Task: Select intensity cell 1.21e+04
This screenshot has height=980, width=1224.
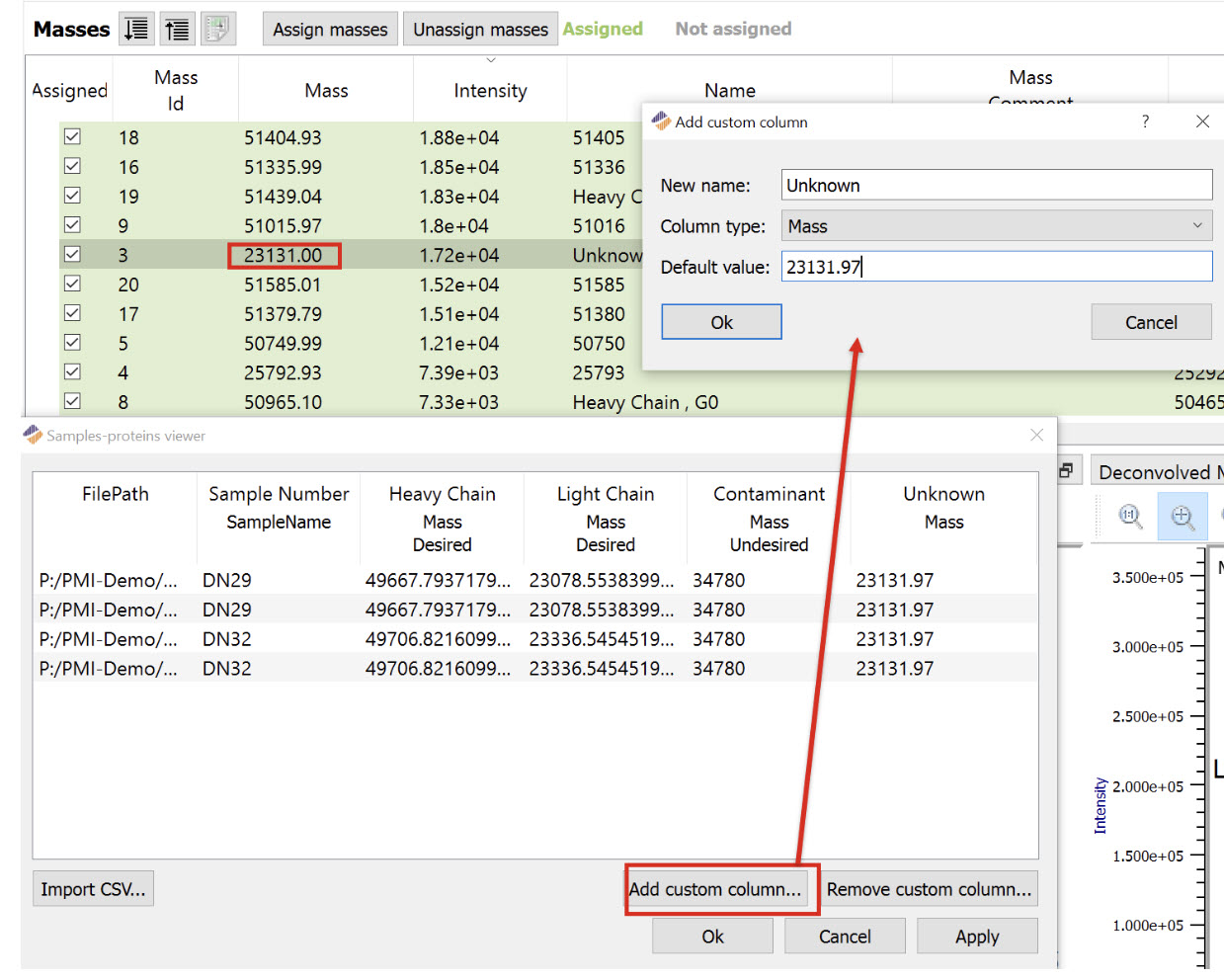Action: 459,343
